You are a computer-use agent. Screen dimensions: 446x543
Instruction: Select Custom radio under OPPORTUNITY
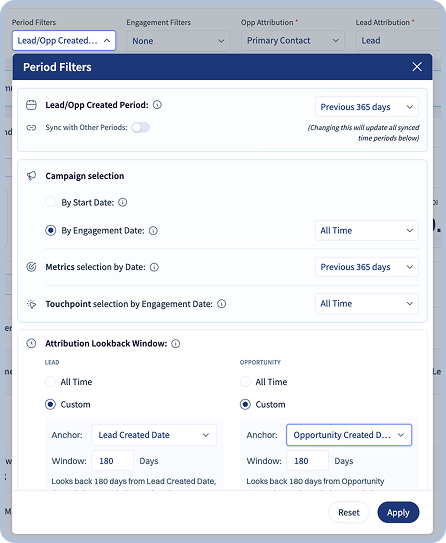pyautogui.click(x=245, y=404)
